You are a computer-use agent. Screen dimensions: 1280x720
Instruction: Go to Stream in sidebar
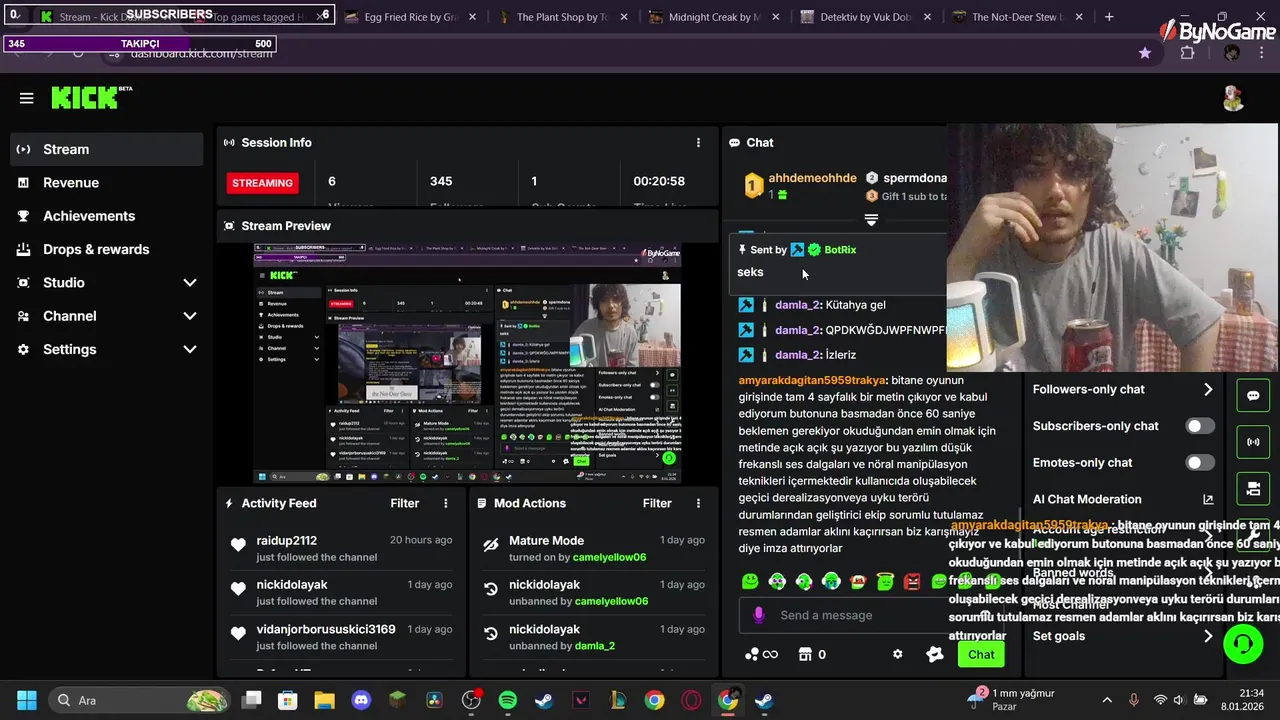[x=107, y=149]
